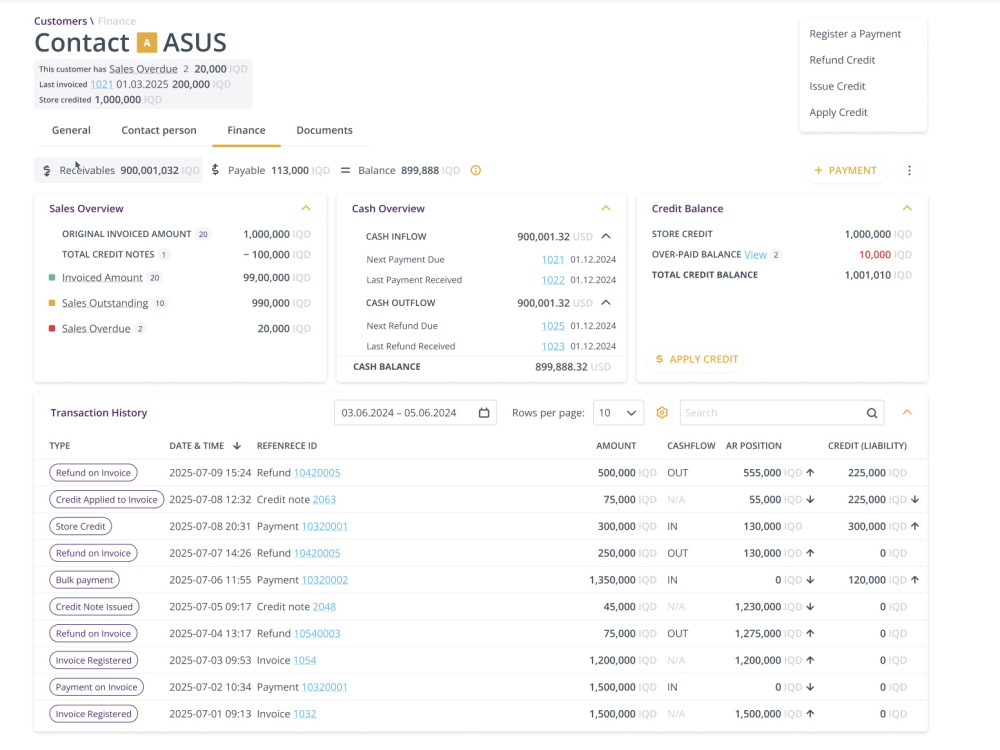This screenshot has width=1000, height=750.
Task: Collapse the Cash Outflow details
Action: [606, 302]
